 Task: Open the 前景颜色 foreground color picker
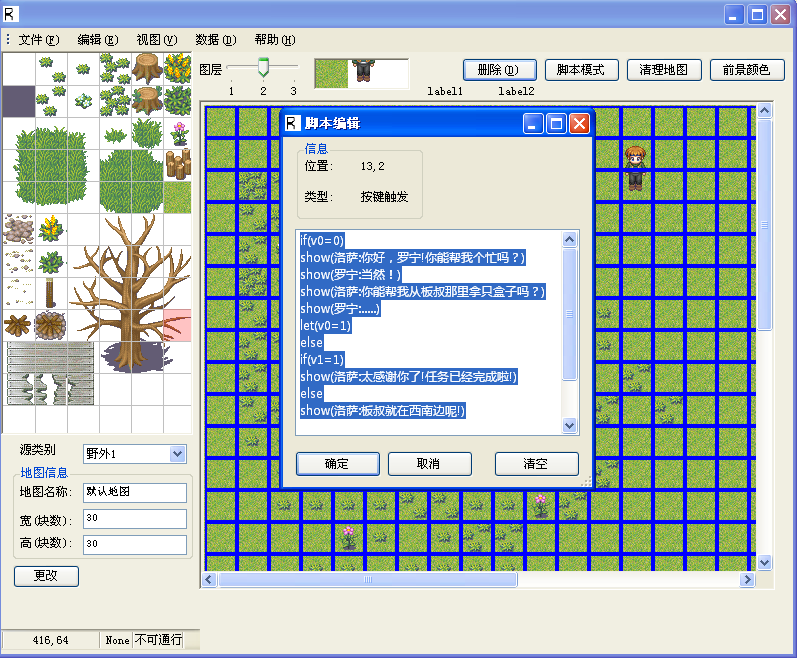(x=747, y=70)
